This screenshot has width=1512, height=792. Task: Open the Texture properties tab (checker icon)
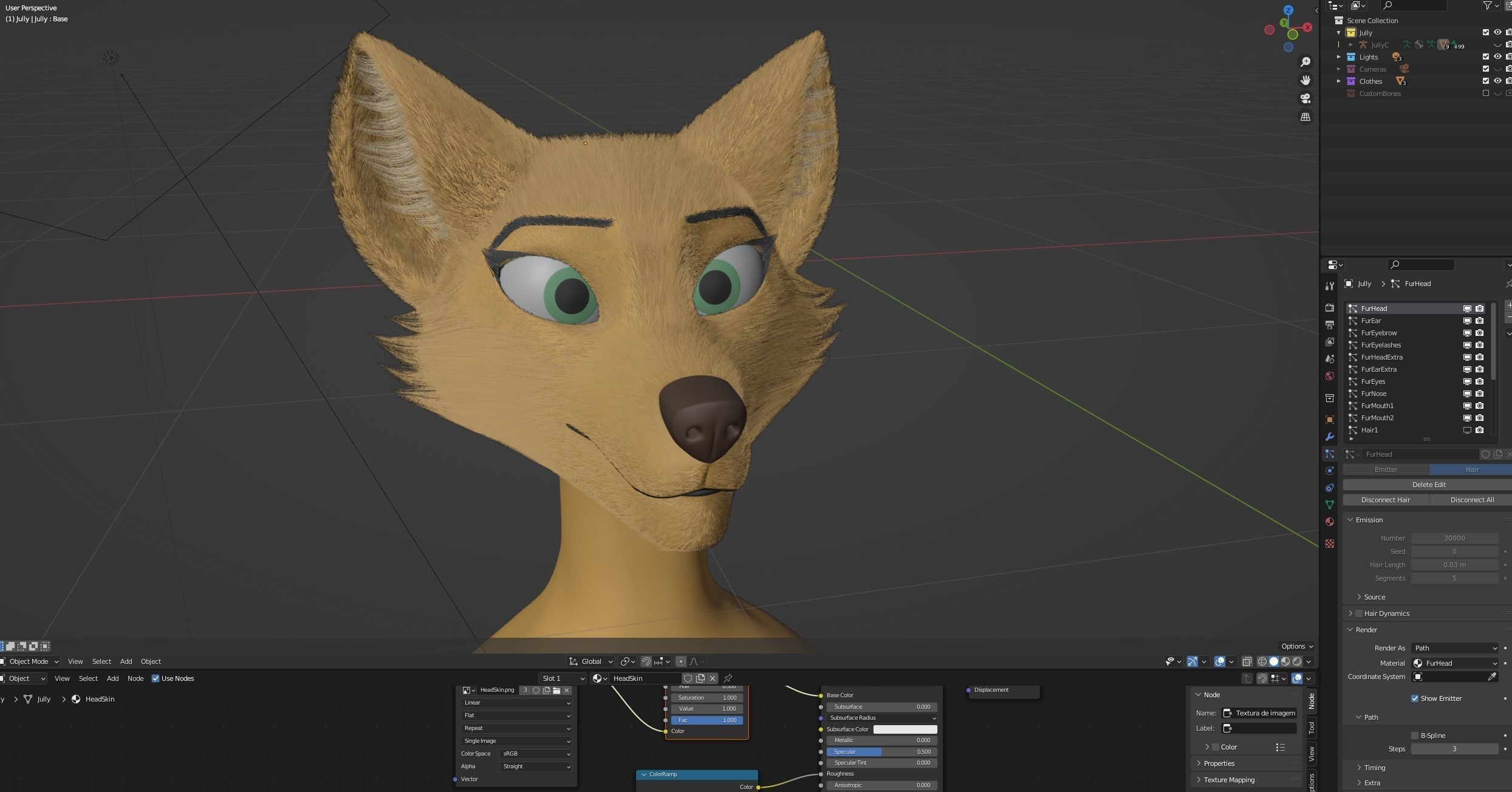[x=1330, y=544]
